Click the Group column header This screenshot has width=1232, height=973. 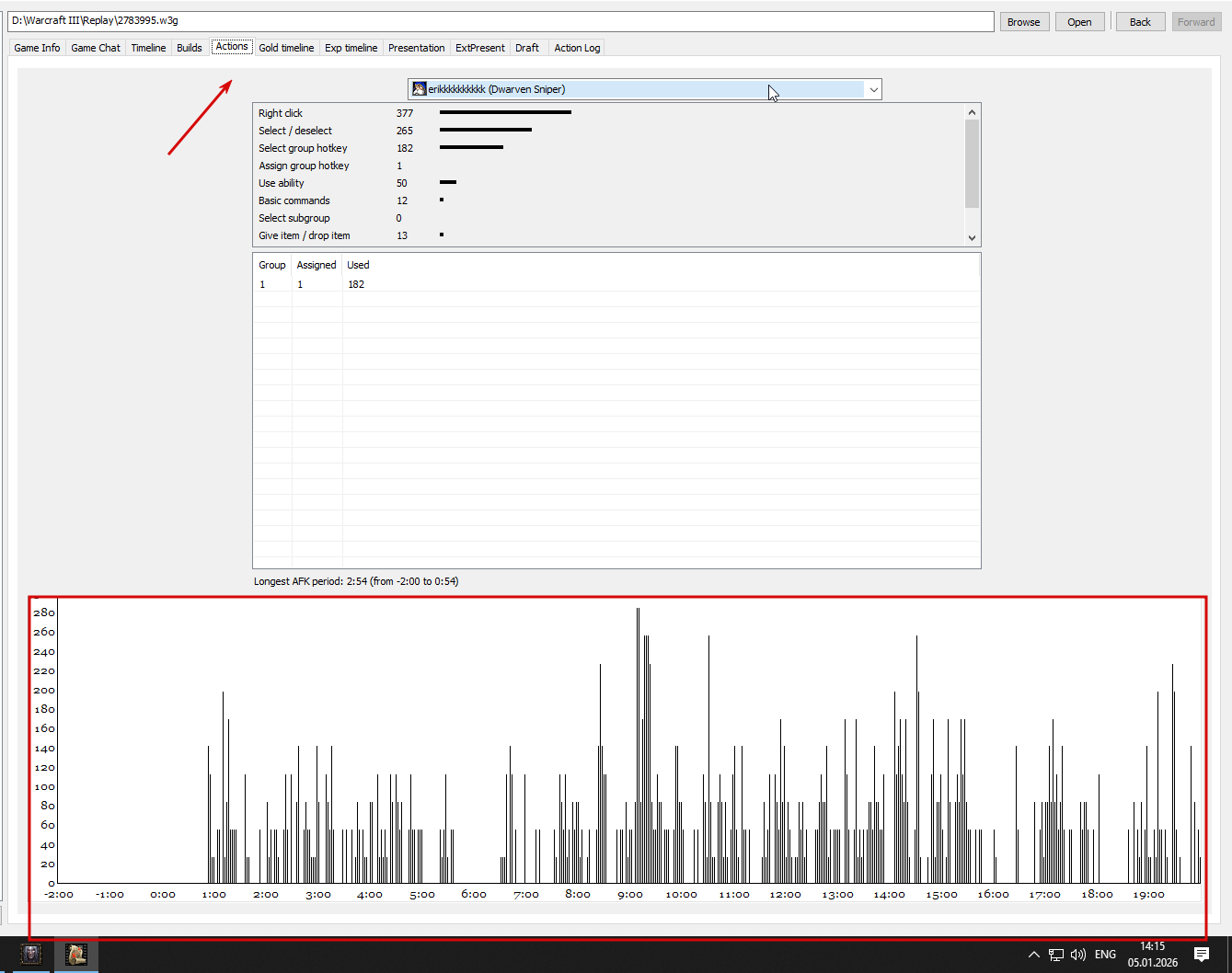coord(271,265)
